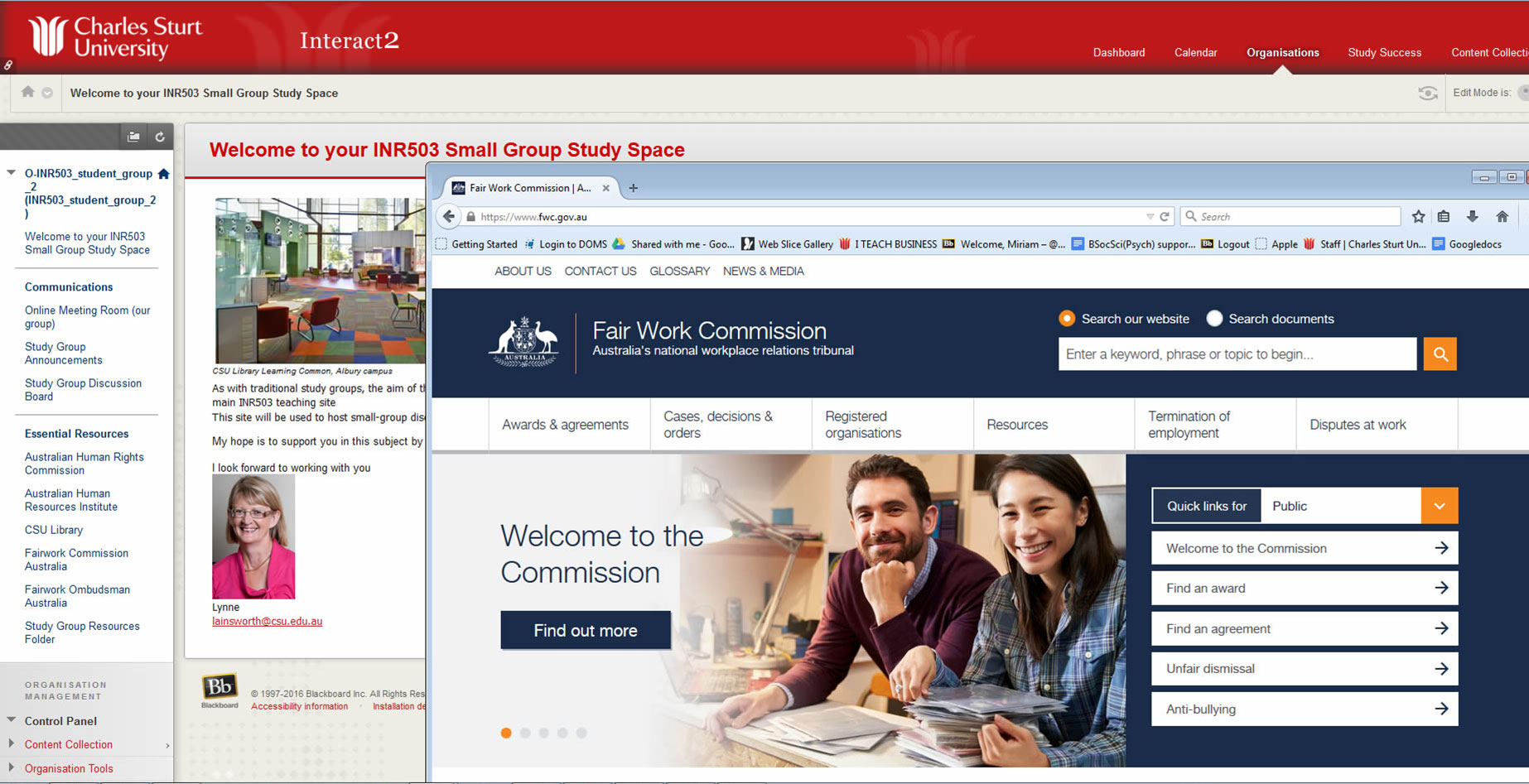Open the Getting Started bookmark
Image resolution: width=1529 pixels, height=784 pixels.
pos(476,244)
